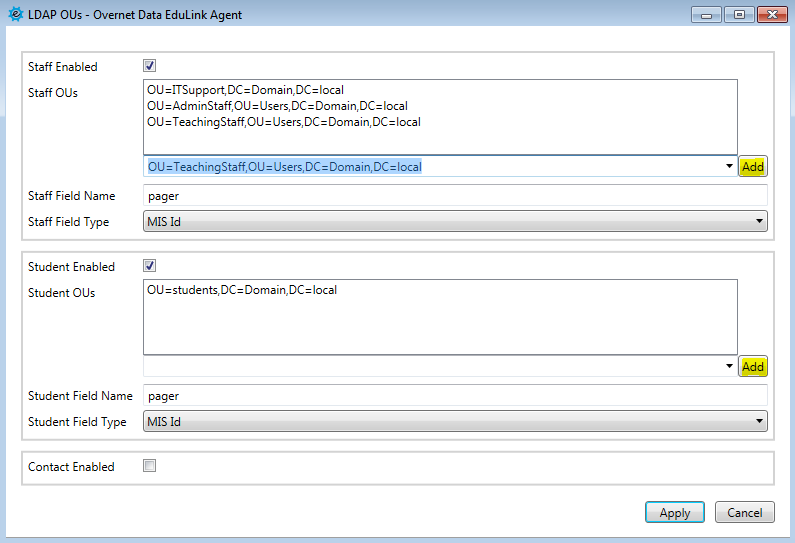Click Add button next to Staff OUs
This screenshot has height=543, width=795.
tap(753, 166)
